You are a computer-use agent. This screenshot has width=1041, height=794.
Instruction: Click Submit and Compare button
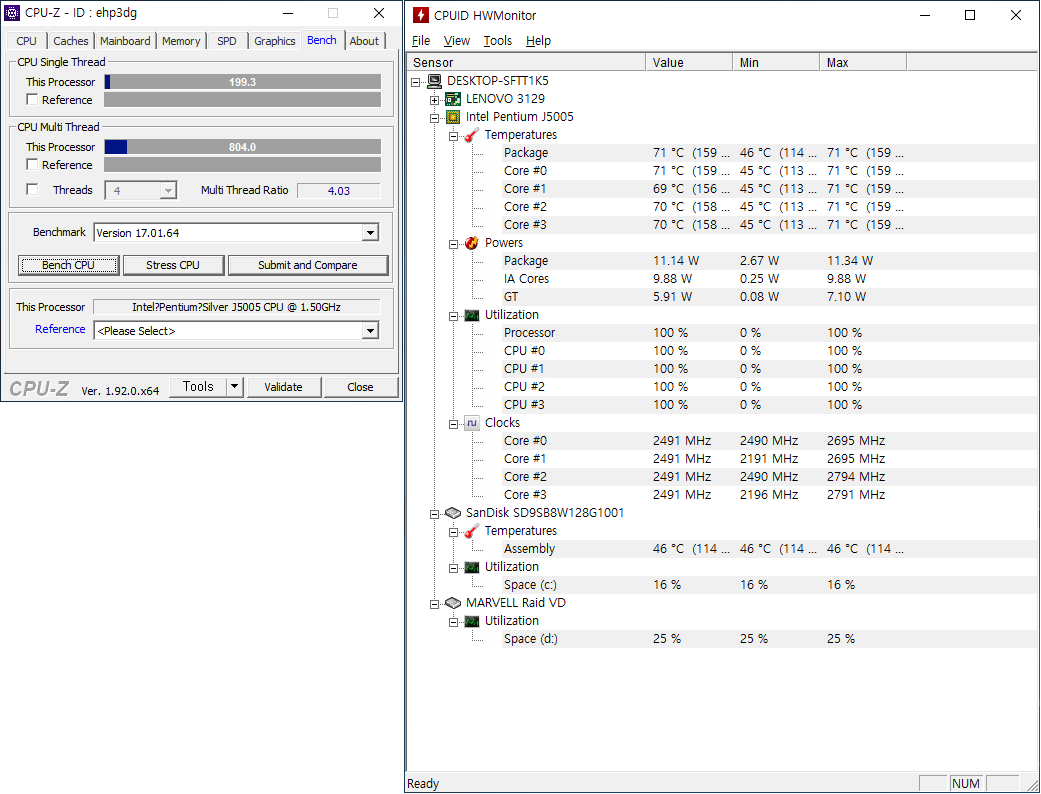[x=307, y=265]
